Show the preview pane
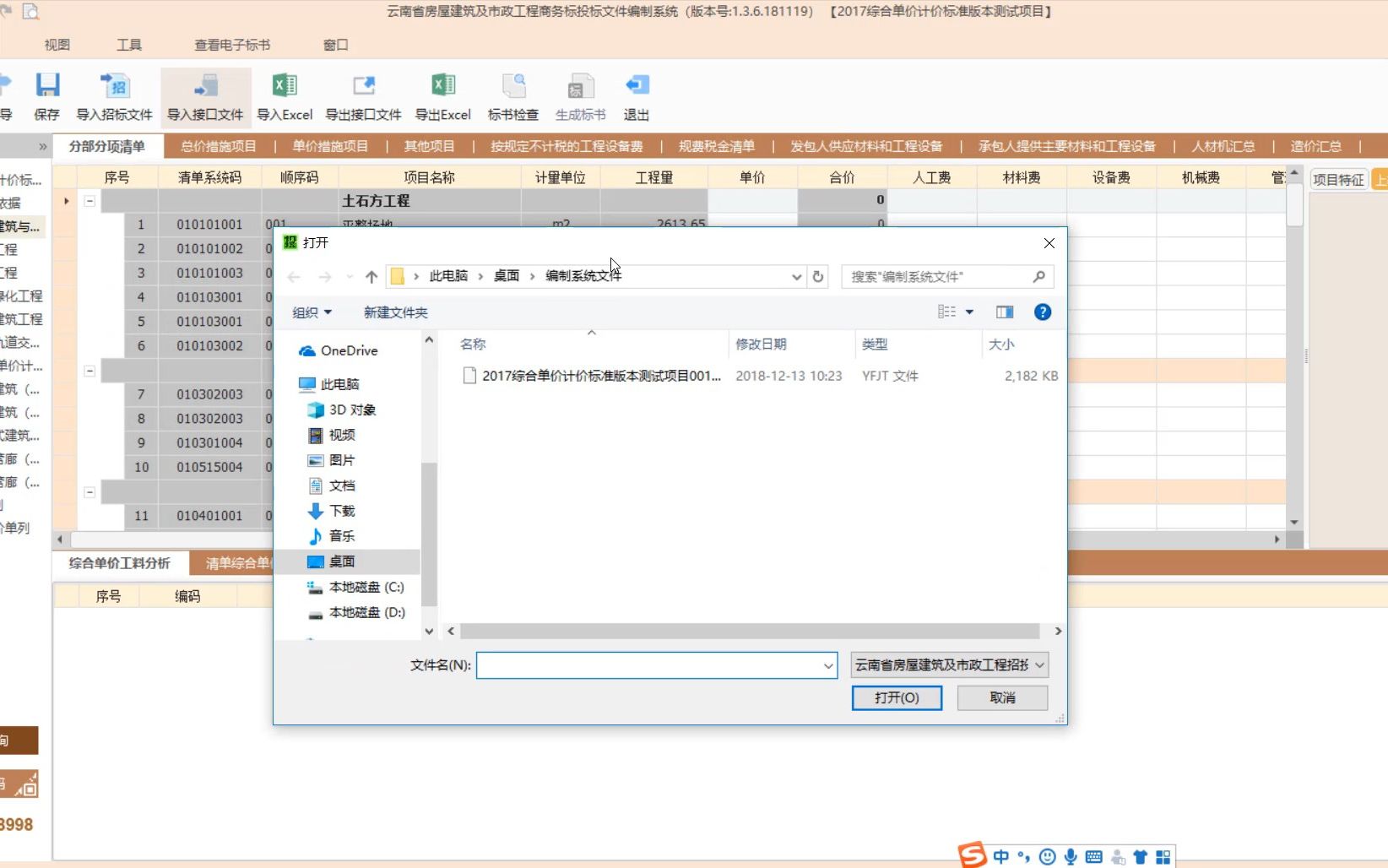The width and height of the screenshot is (1388, 868). point(1005,312)
